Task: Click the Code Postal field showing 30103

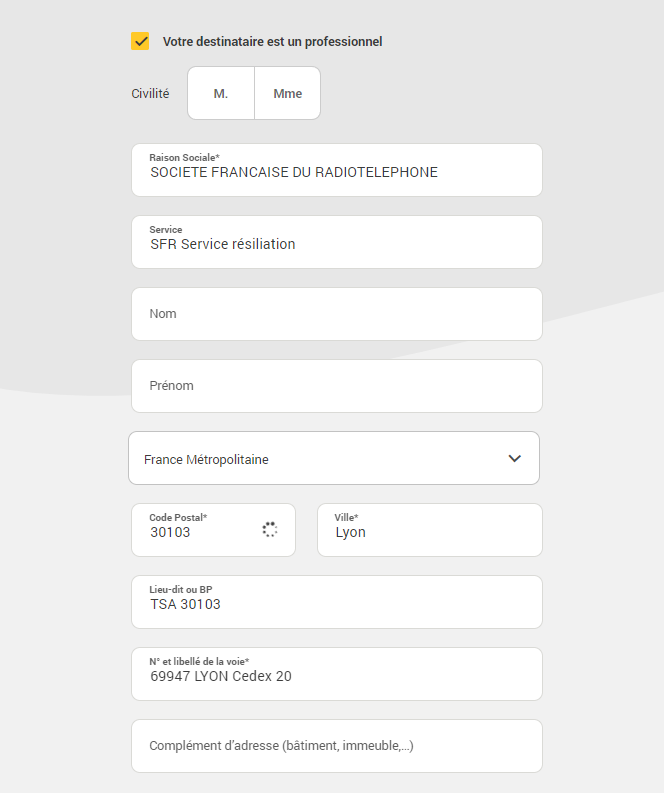Action: (x=200, y=531)
